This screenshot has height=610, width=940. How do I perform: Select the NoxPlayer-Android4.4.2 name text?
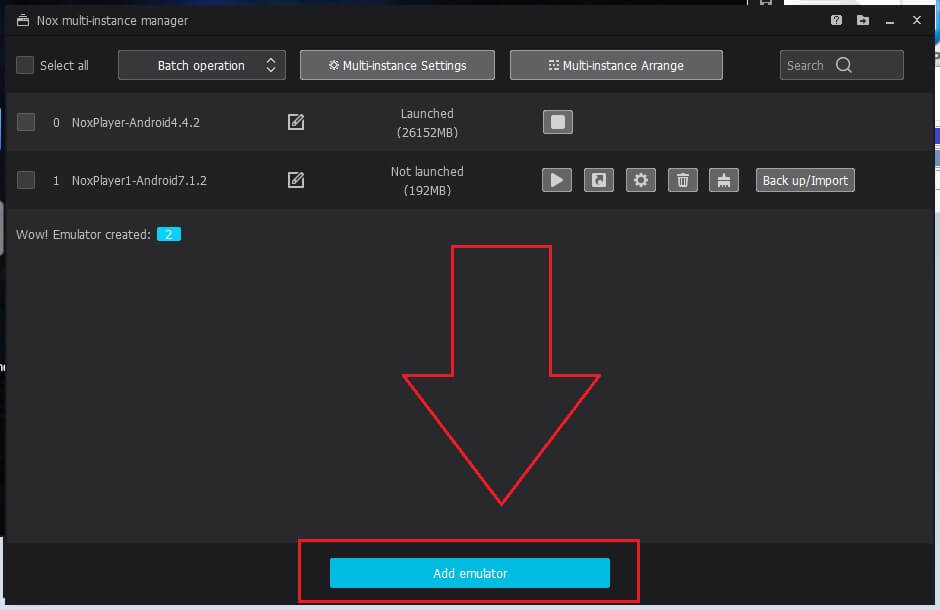[135, 122]
